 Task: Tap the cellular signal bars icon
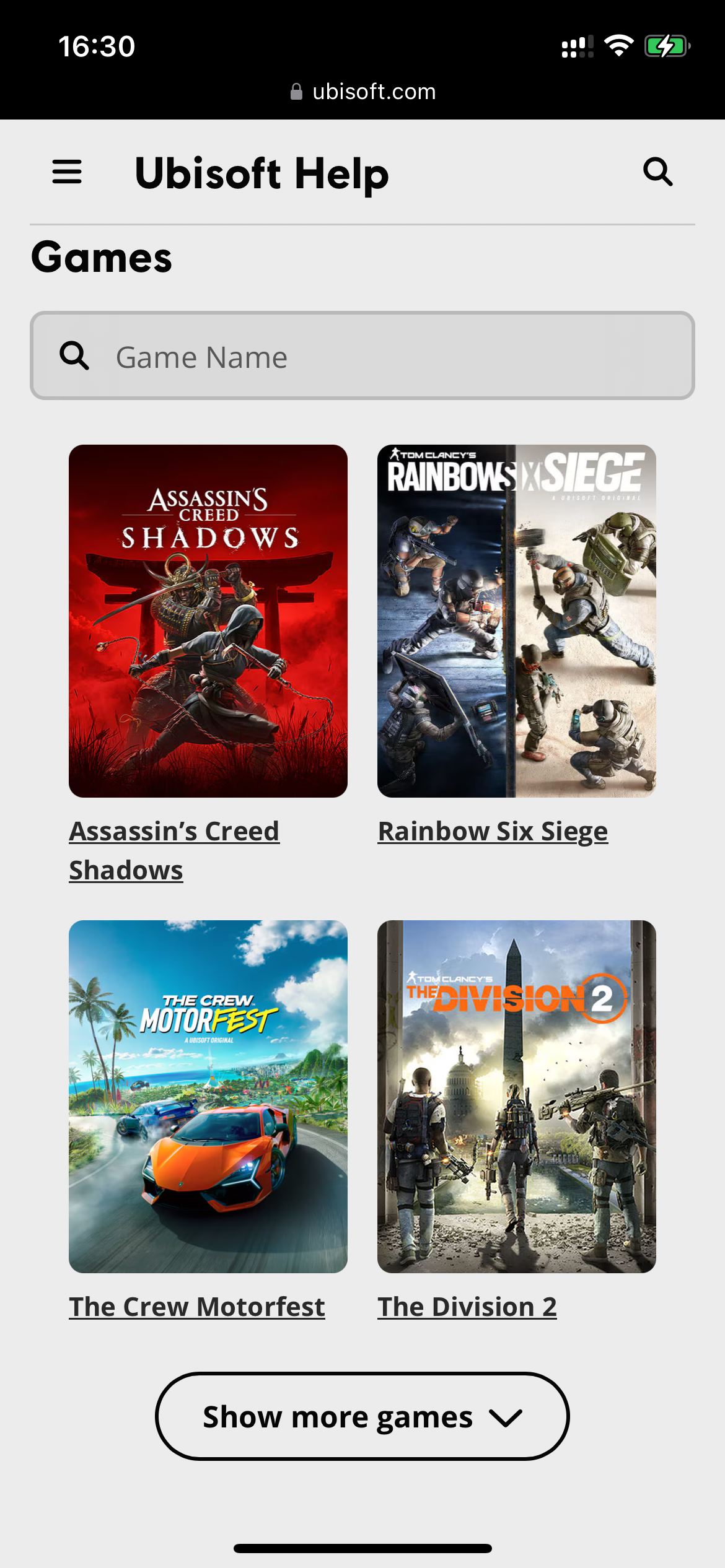pos(578,46)
